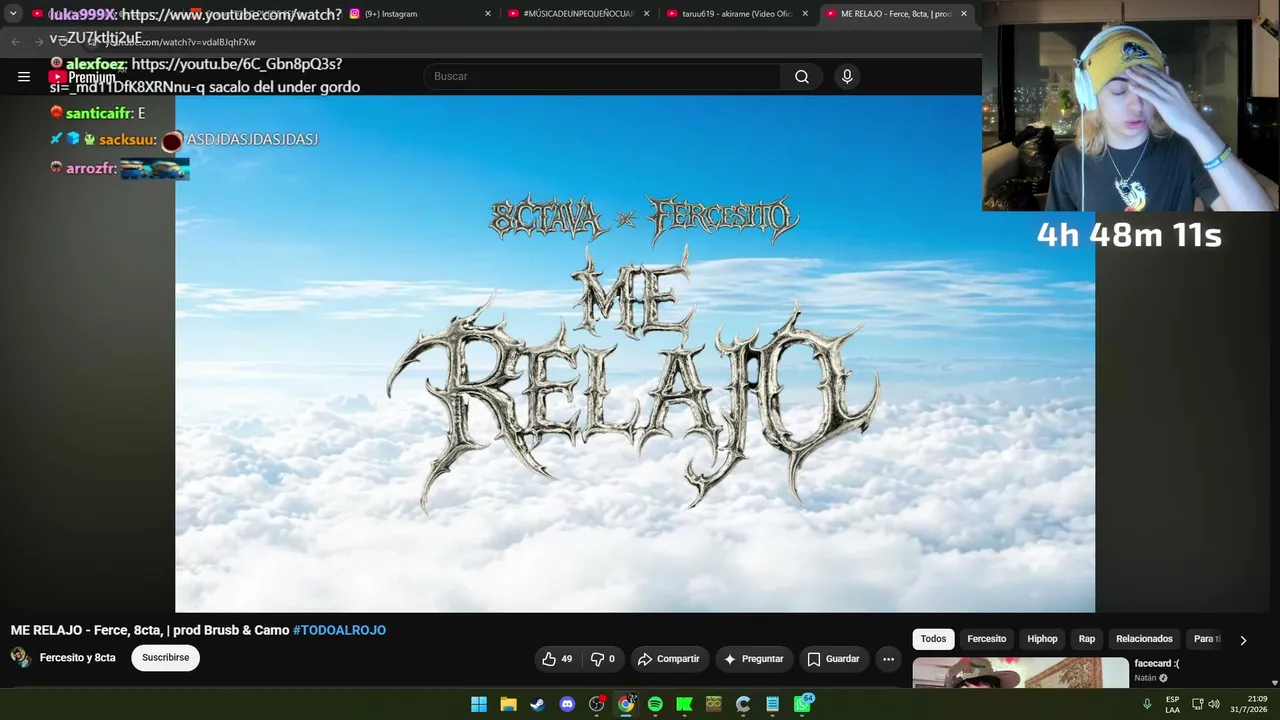
Task: Open more actions three-dot menu
Action: point(888,659)
